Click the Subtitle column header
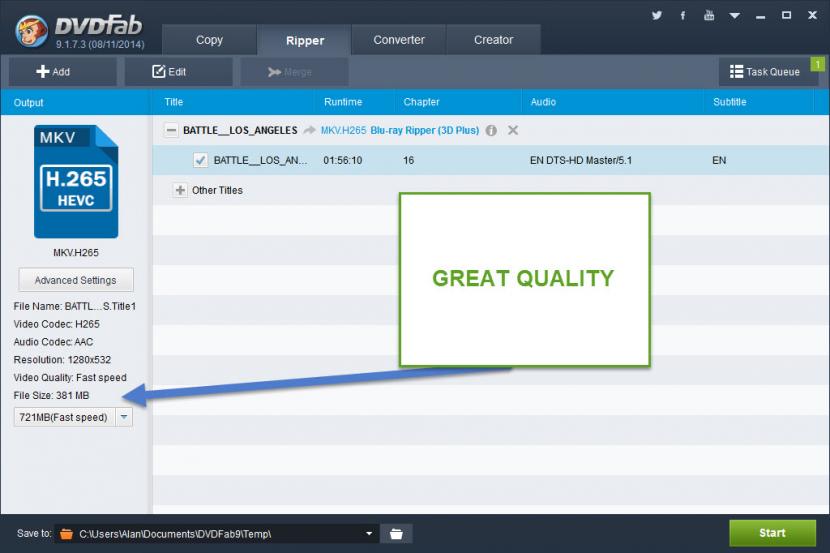 point(729,102)
